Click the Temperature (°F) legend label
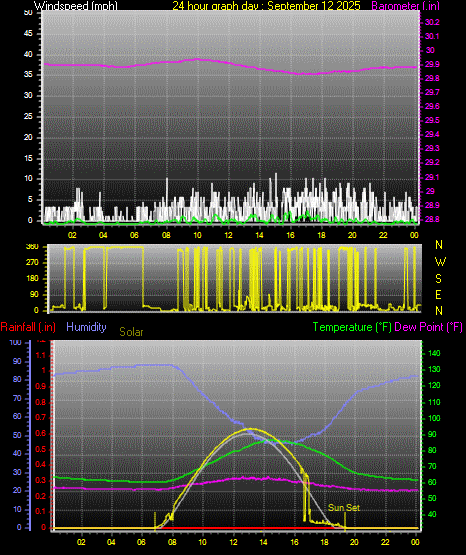The height and width of the screenshot is (555, 466). pos(352,327)
